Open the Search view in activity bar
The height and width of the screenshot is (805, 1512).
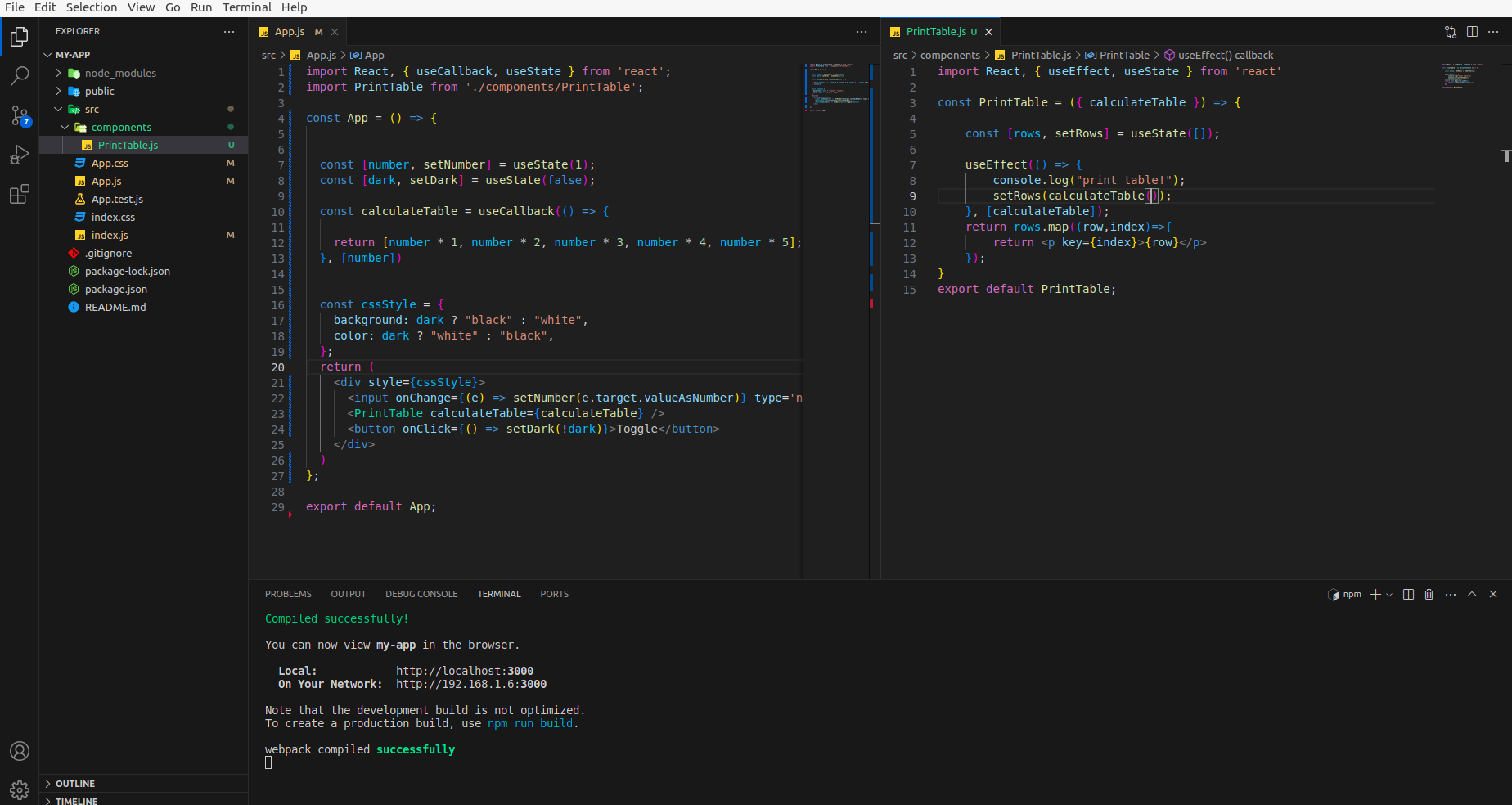pyautogui.click(x=20, y=76)
